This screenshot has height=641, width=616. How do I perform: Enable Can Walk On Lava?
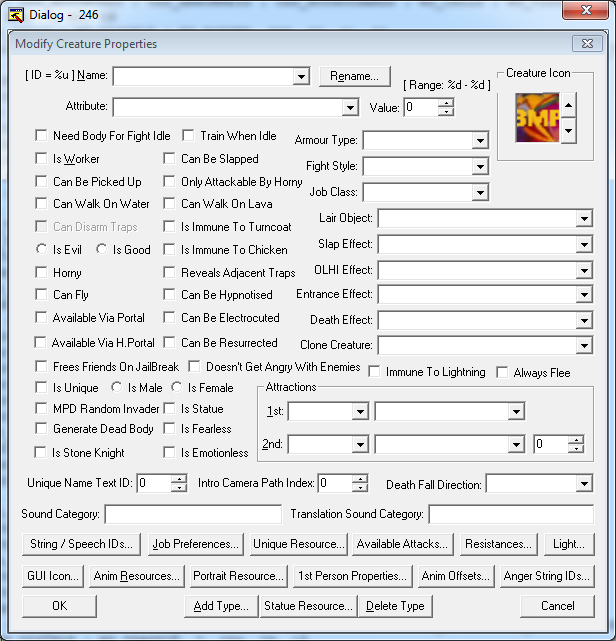coord(169,203)
